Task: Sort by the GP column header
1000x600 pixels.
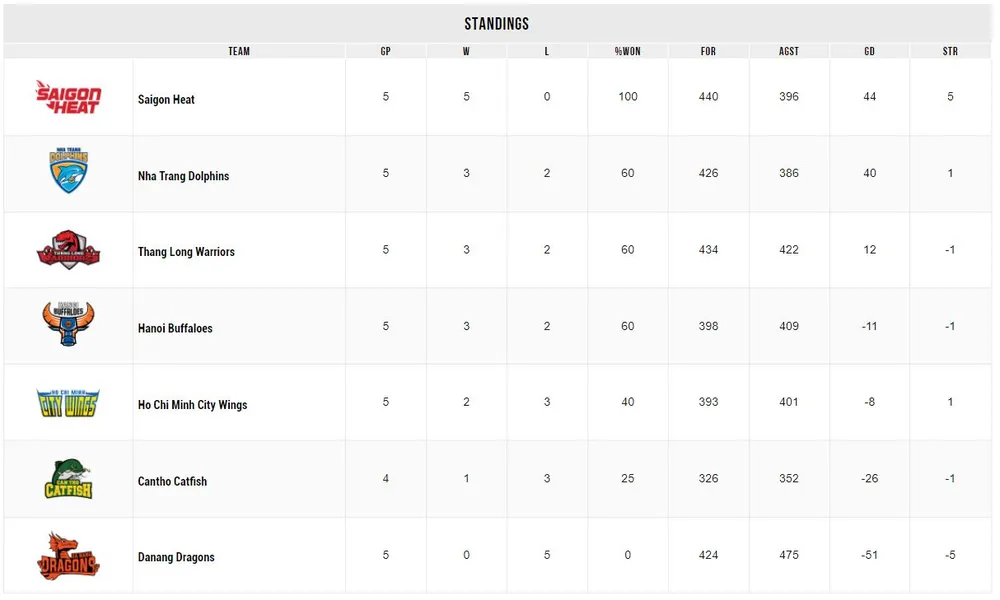Action: pos(386,51)
